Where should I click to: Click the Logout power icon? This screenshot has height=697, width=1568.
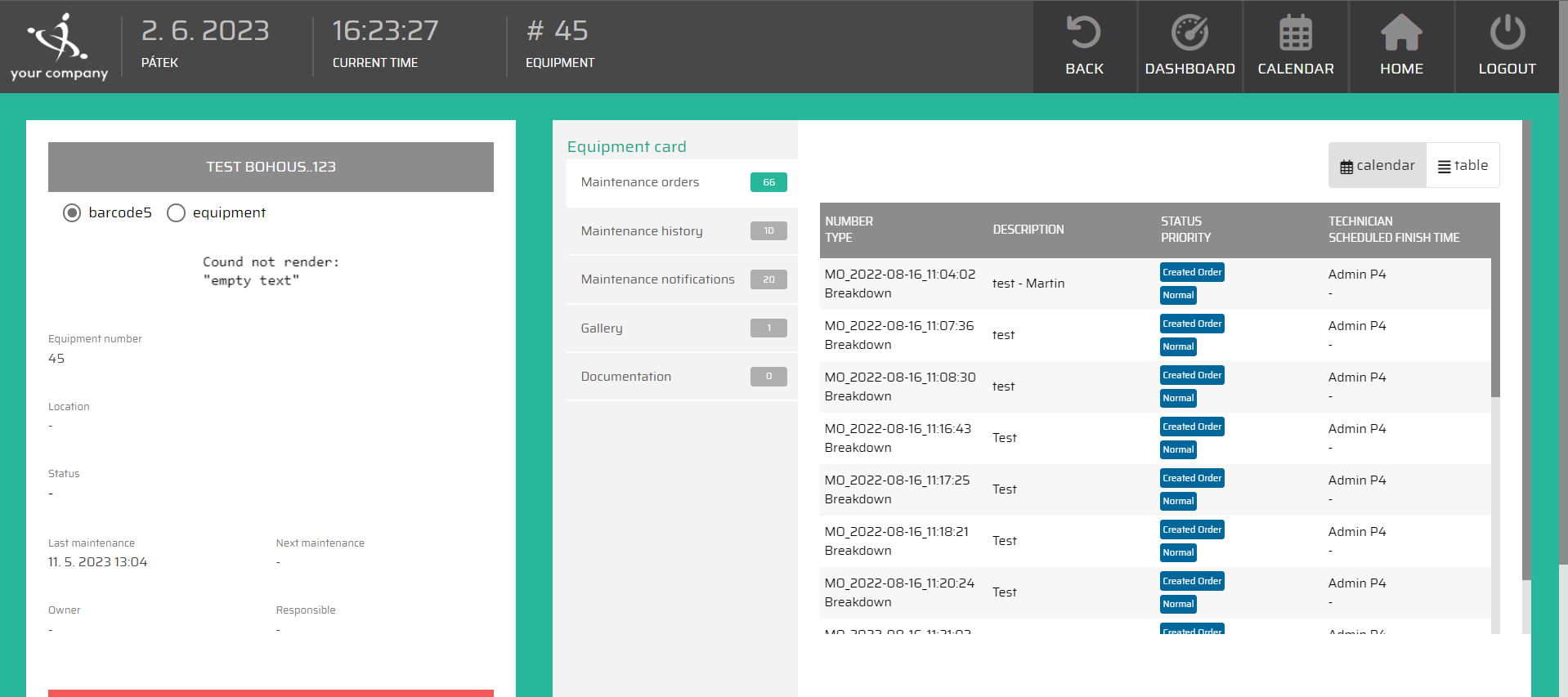coord(1507,34)
